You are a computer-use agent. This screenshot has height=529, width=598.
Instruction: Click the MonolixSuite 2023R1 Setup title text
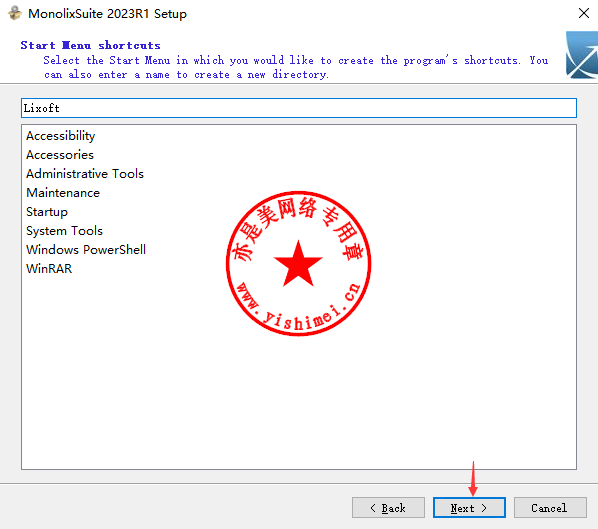click(108, 14)
